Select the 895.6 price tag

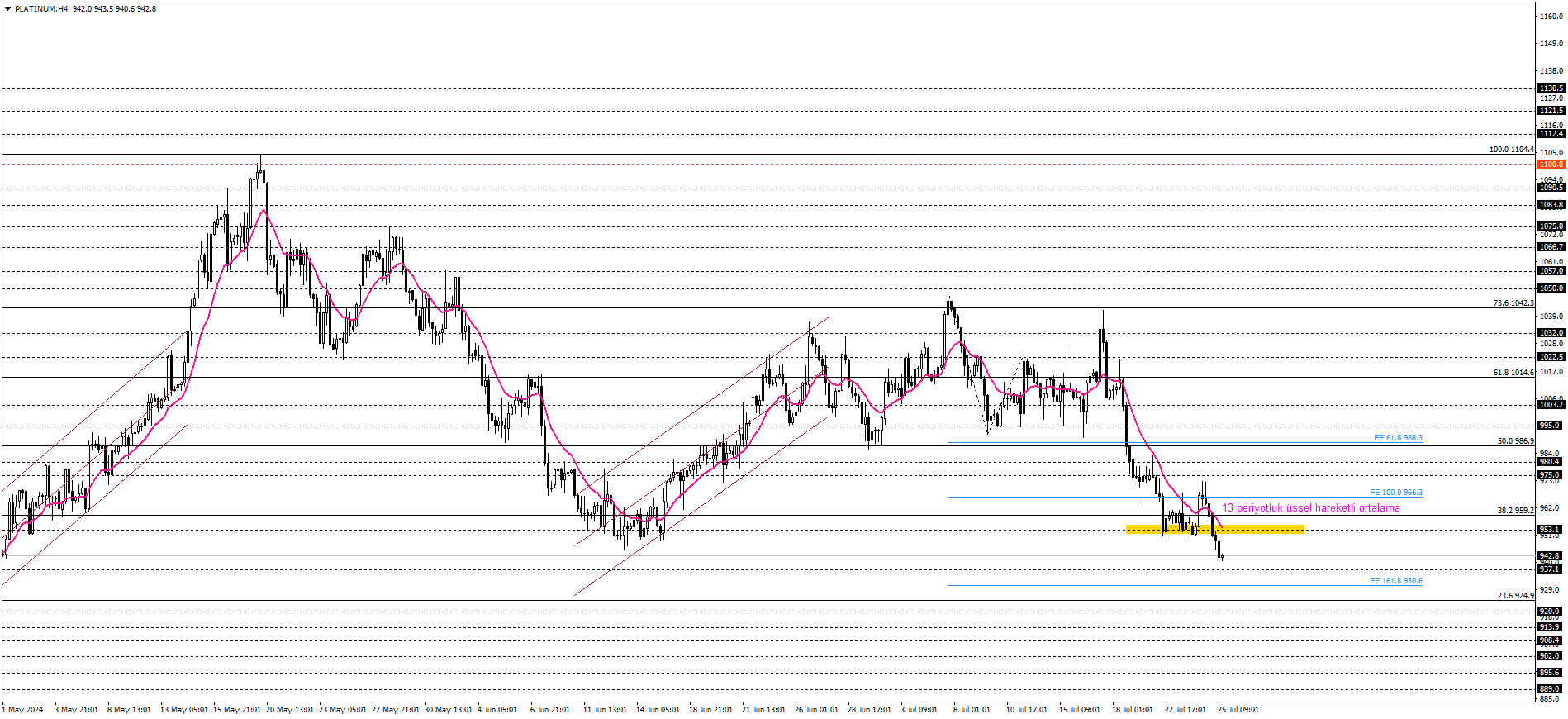[x=1549, y=673]
